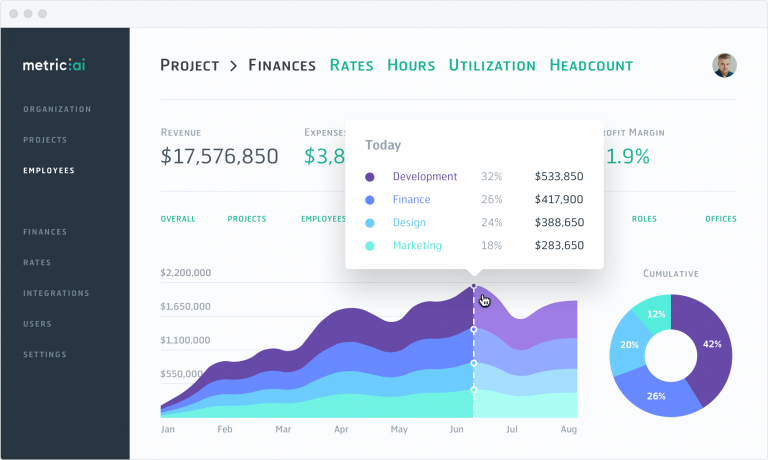This screenshot has height=460, width=768.
Task: Click the user profile avatar
Action: click(x=724, y=66)
